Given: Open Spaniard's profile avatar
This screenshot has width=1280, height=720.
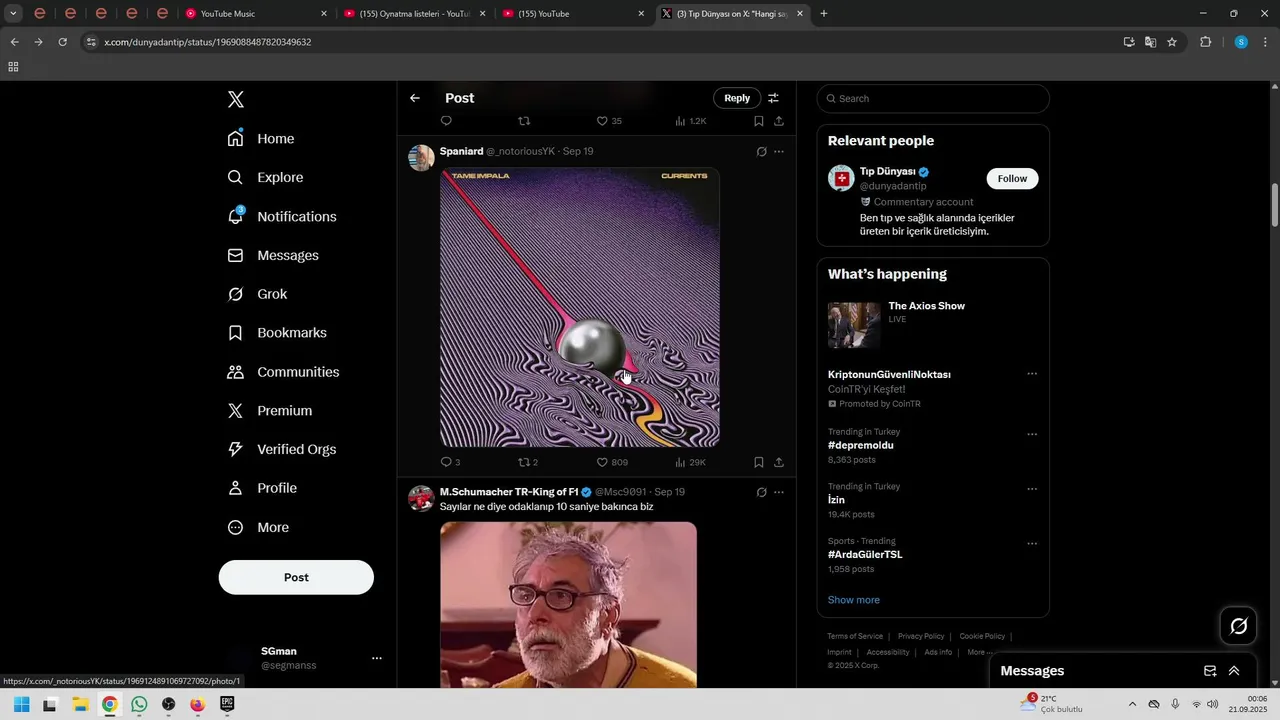Looking at the screenshot, I should coord(421,158).
